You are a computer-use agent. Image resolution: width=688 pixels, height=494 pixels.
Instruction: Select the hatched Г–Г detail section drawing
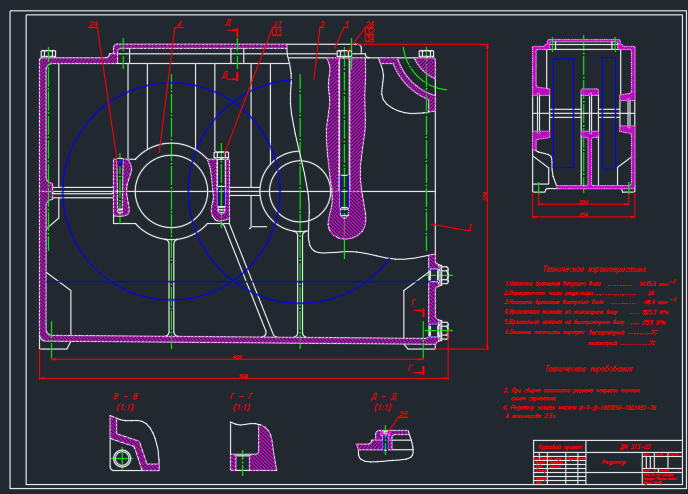click(252, 447)
